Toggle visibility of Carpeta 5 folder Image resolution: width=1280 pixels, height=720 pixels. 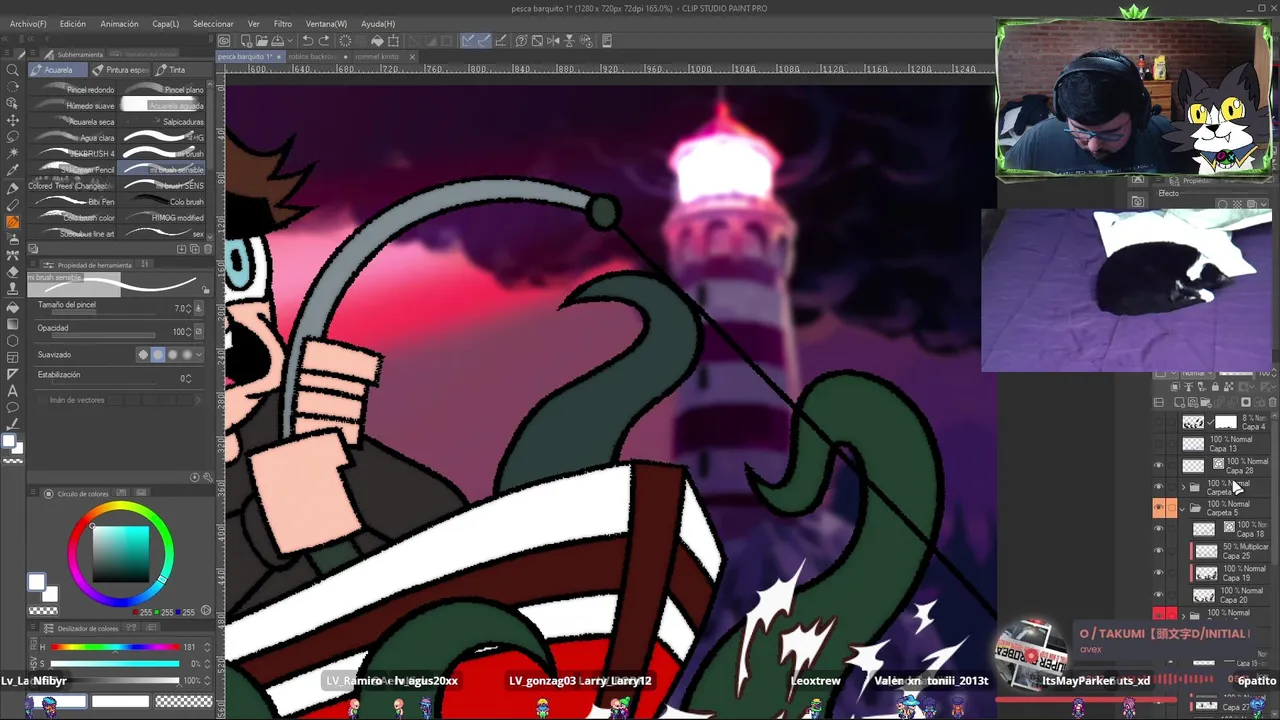(1159, 508)
